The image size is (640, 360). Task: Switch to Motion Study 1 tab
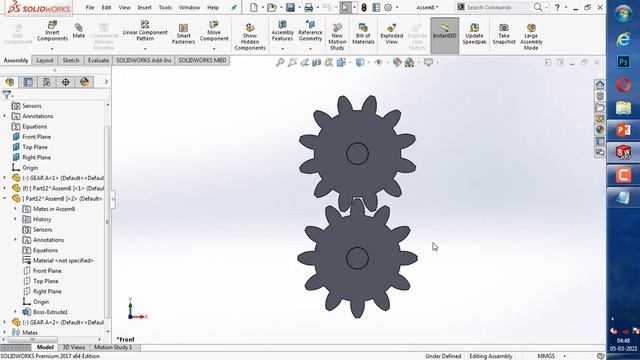tap(113, 347)
